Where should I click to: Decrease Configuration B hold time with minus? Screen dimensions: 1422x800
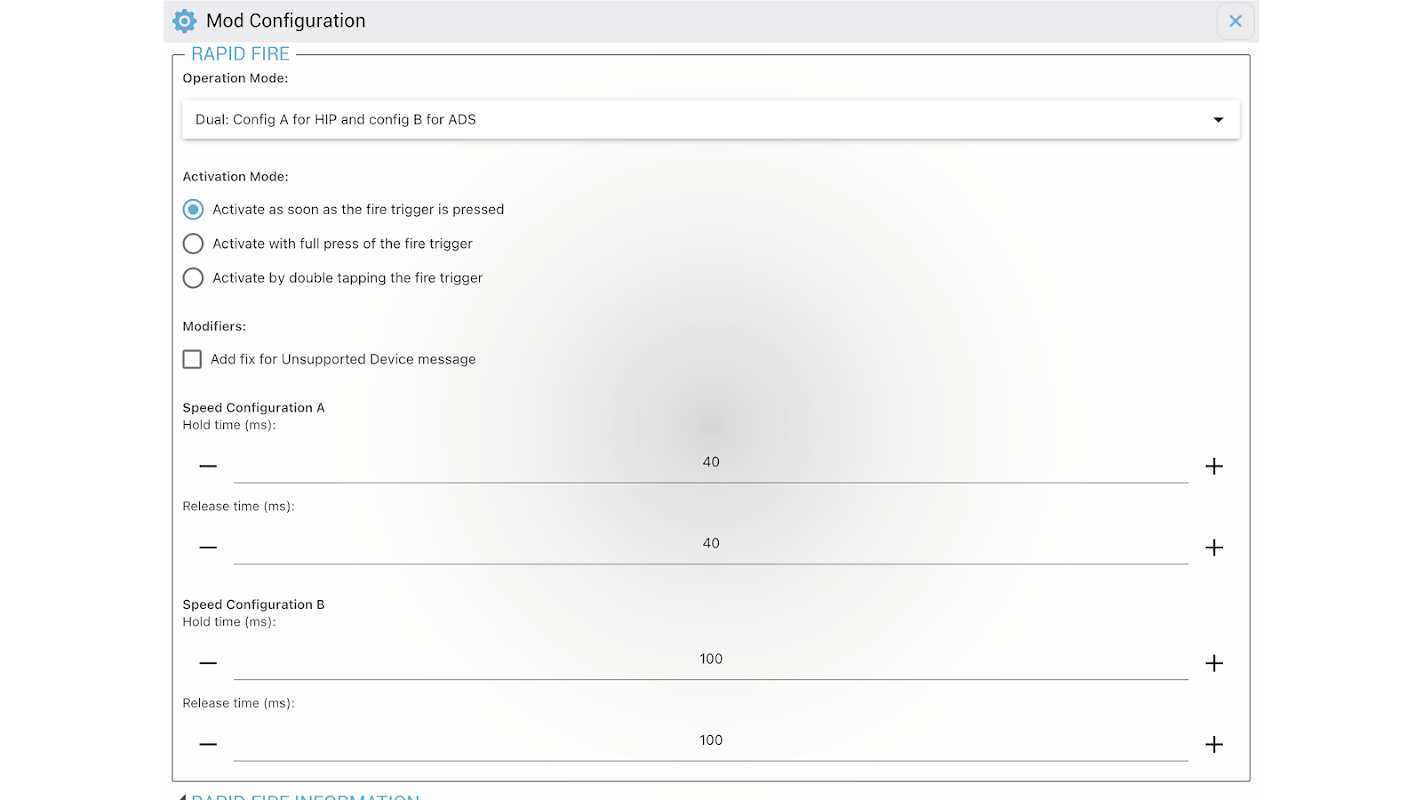click(208, 663)
